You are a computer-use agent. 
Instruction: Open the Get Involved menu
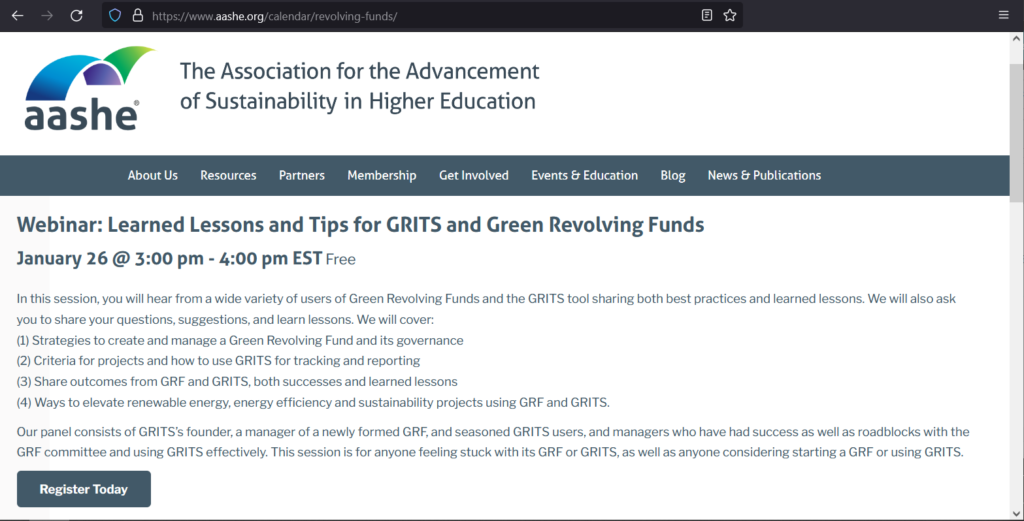473,175
